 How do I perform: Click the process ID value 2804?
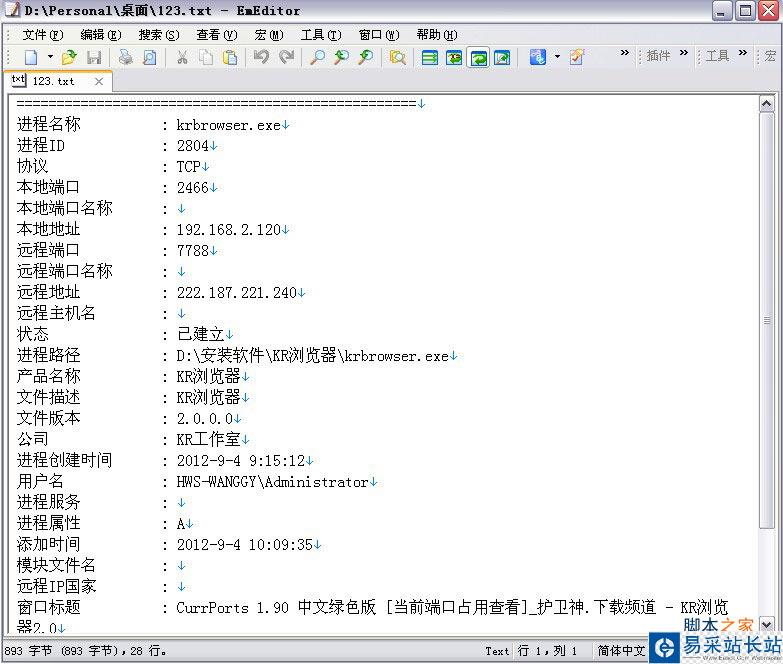[193, 146]
